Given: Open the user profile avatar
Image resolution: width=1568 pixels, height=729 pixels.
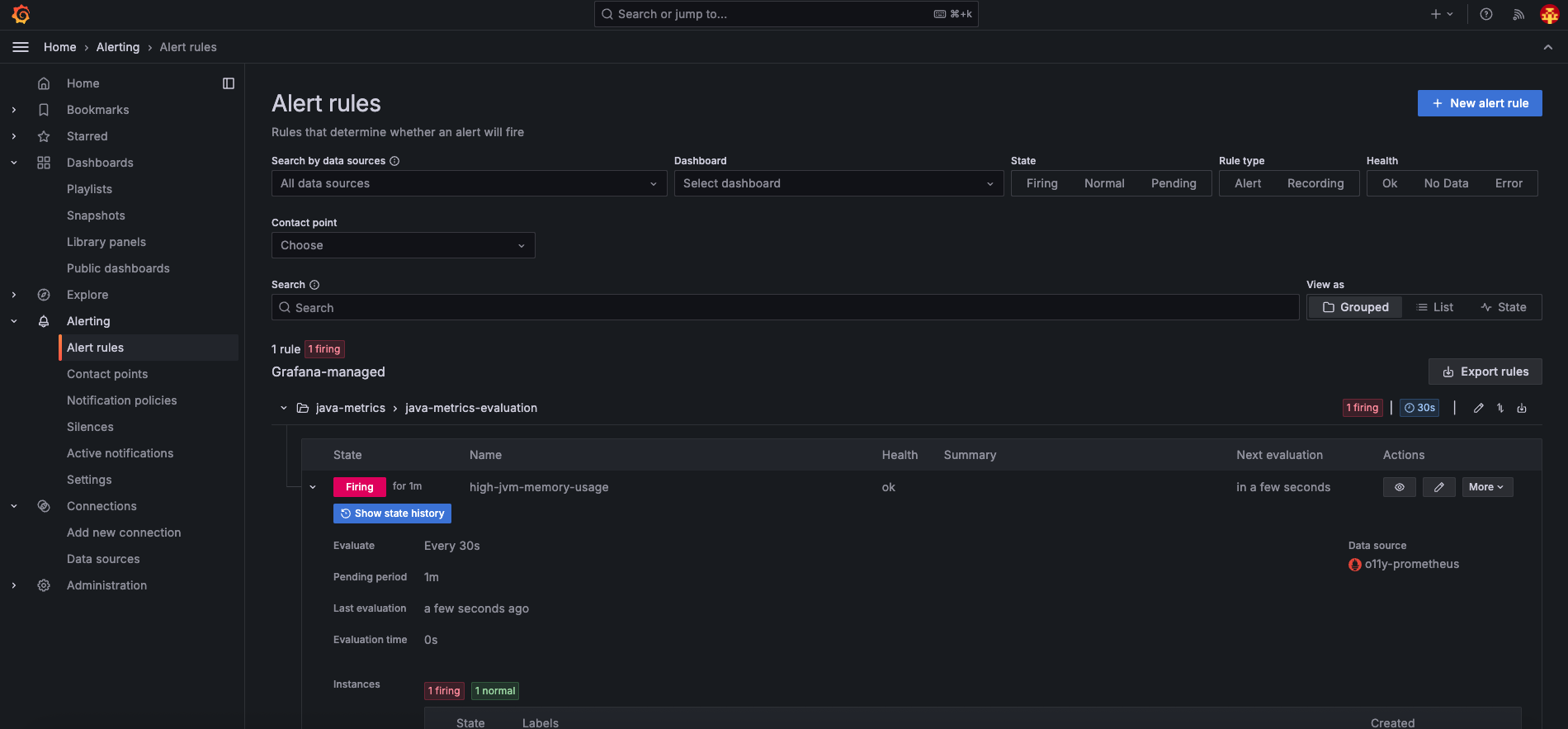Looking at the screenshot, I should click(1549, 14).
